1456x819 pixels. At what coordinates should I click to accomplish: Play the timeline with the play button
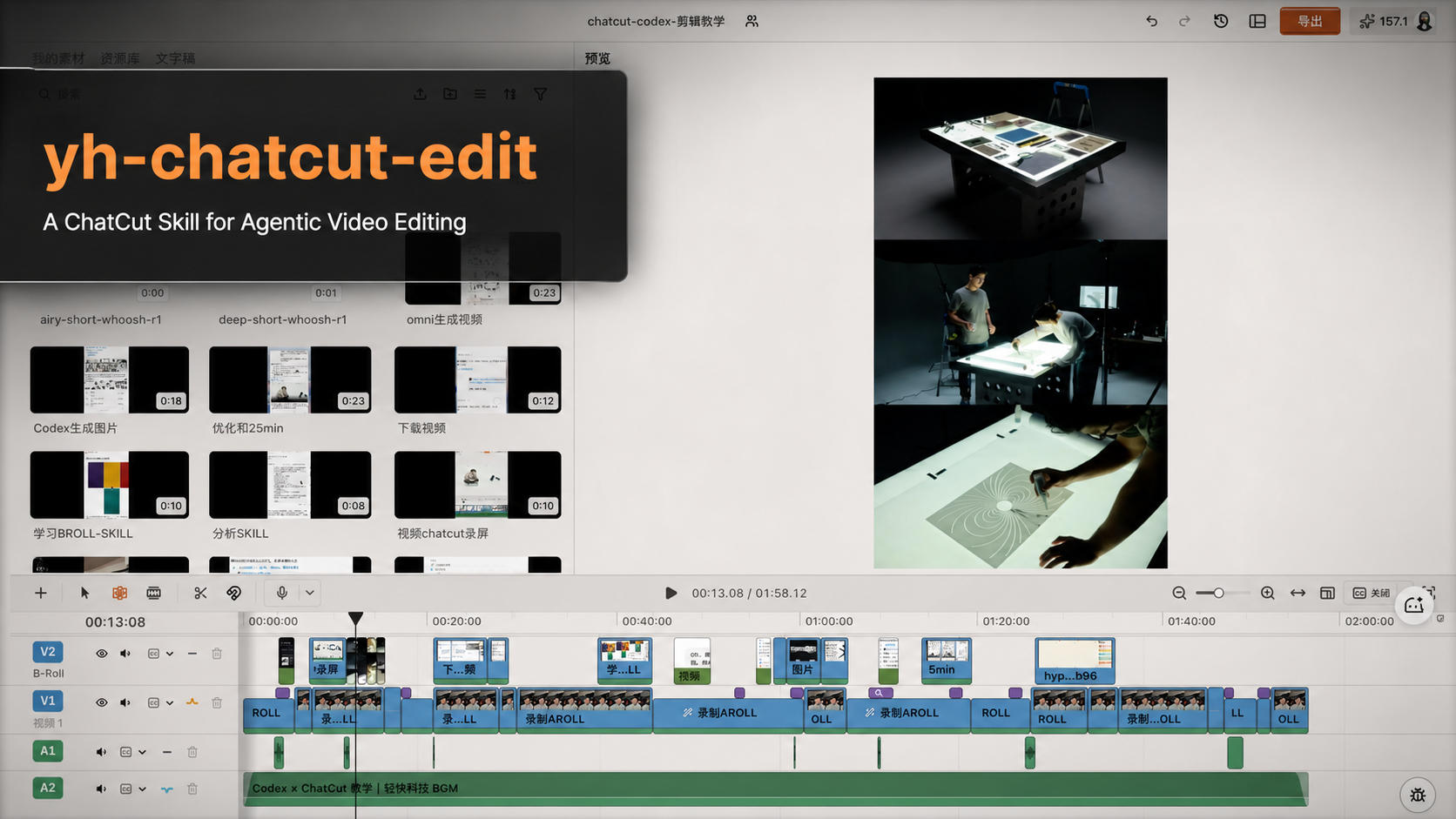pyautogui.click(x=671, y=593)
